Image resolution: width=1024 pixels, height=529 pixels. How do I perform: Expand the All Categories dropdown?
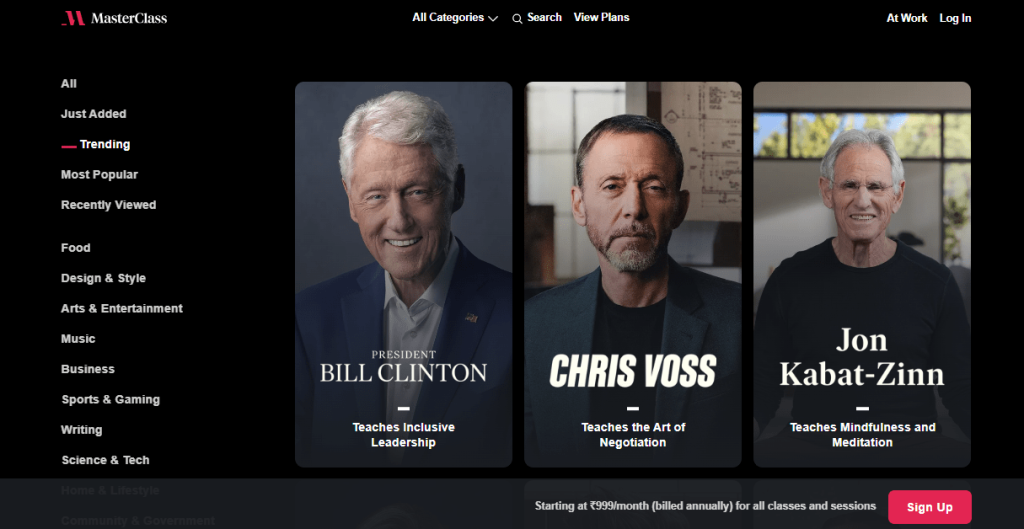pyautogui.click(x=455, y=18)
